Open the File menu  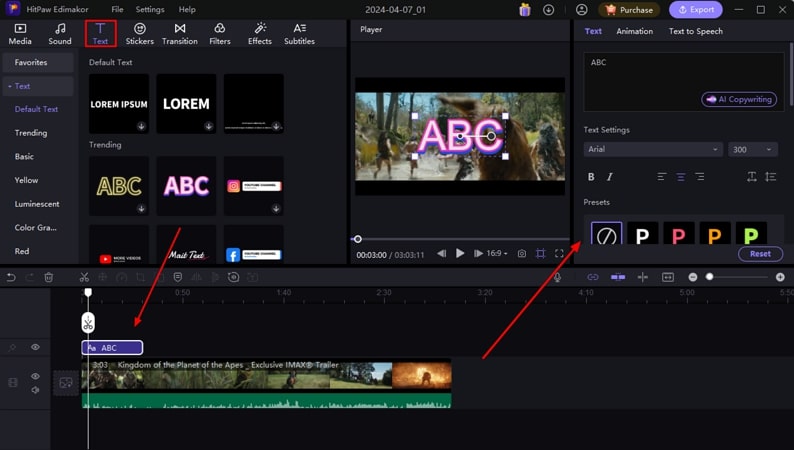coord(117,9)
